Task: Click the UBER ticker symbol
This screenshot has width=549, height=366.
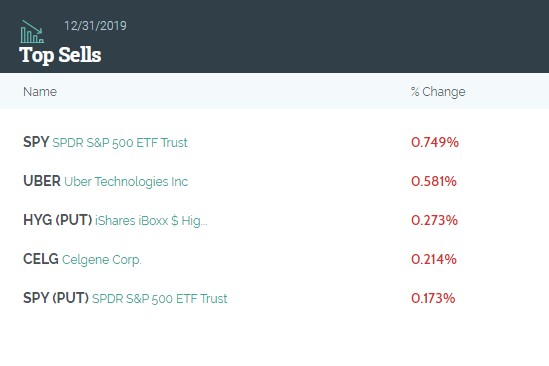Action: pyautogui.click(x=42, y=181)
